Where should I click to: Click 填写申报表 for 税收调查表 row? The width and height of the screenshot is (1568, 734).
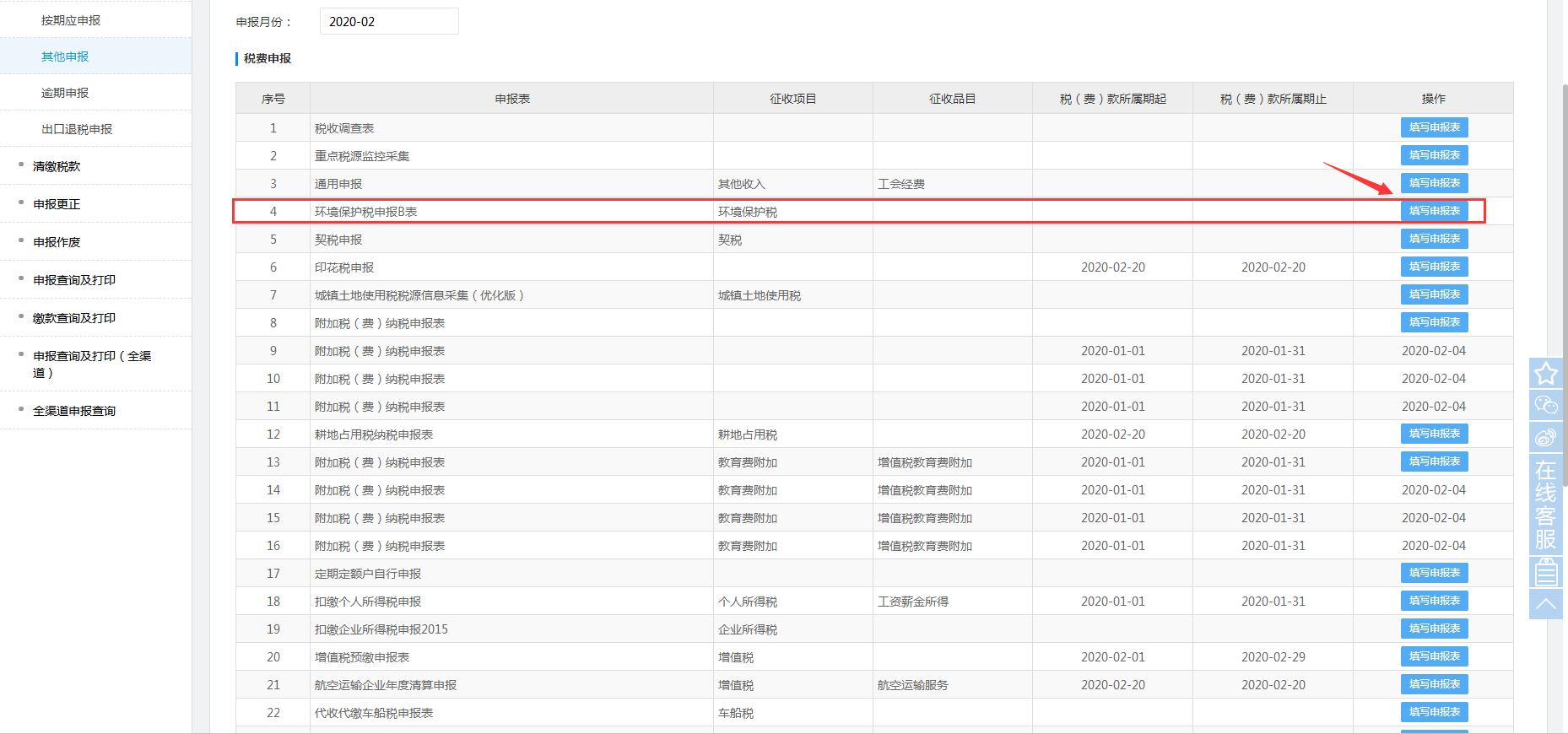coord(1434,127)
